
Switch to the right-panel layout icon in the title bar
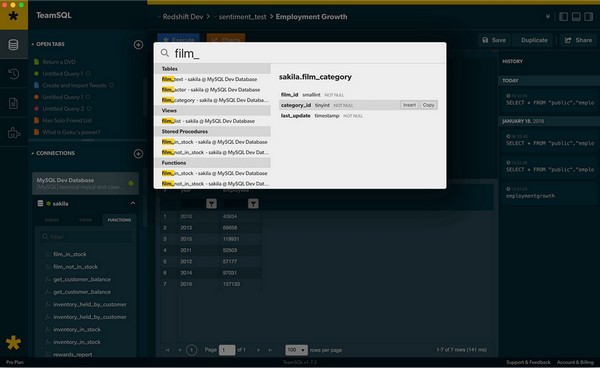589,17
